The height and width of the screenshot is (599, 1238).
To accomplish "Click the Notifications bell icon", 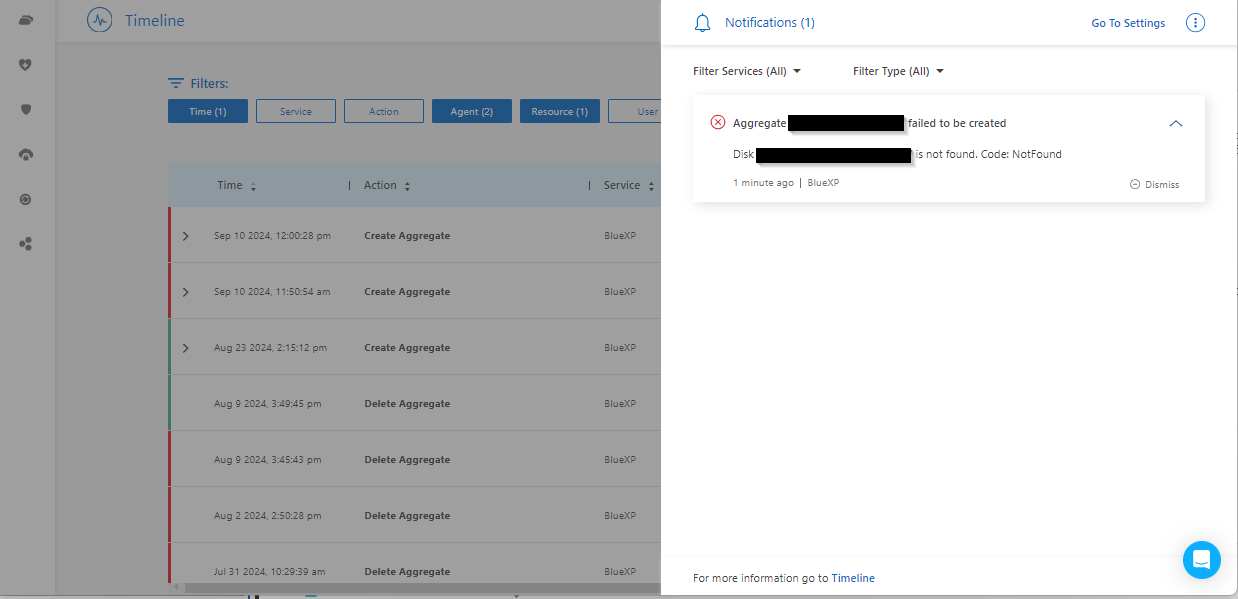I will click(x=701, y=22).
